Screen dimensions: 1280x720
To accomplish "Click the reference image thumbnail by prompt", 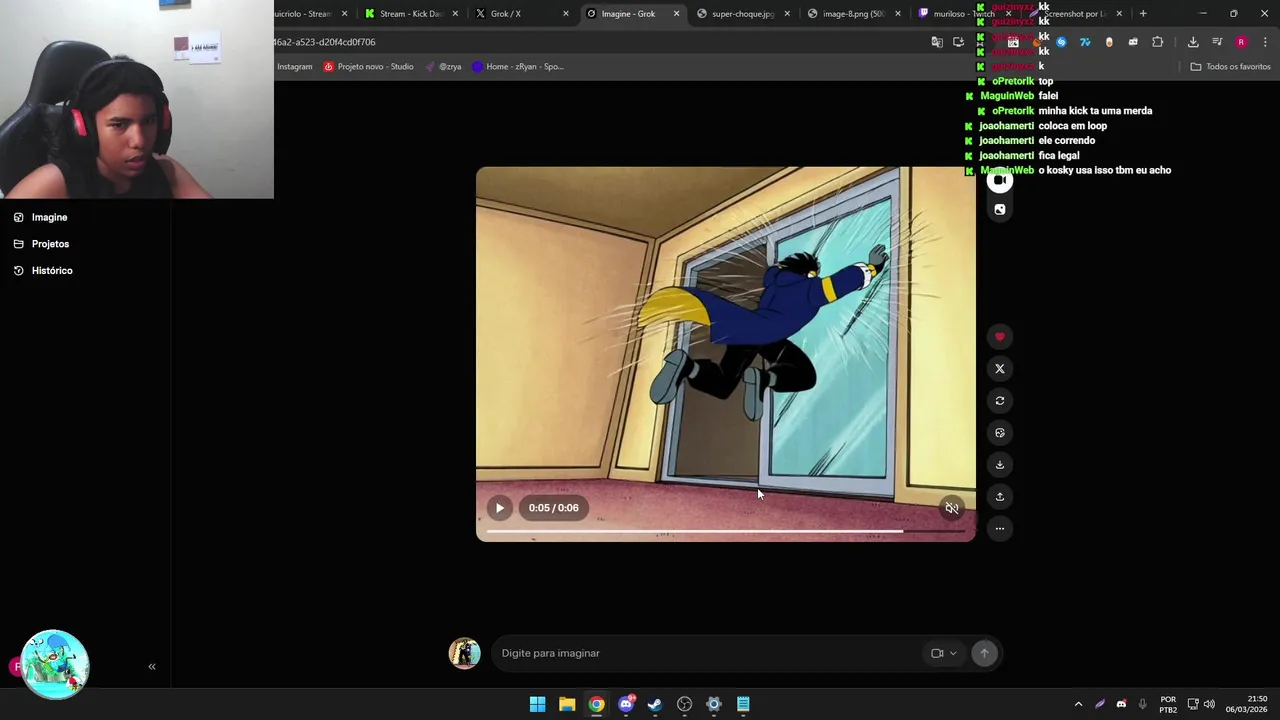I will [464, 653].
